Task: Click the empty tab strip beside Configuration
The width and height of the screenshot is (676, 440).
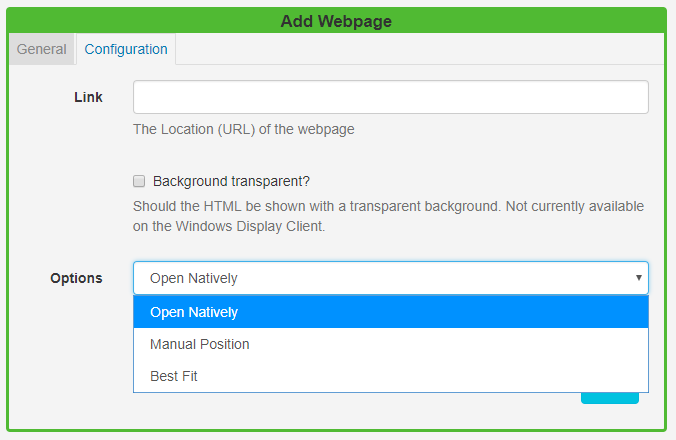Action: [x=420, y=49]
